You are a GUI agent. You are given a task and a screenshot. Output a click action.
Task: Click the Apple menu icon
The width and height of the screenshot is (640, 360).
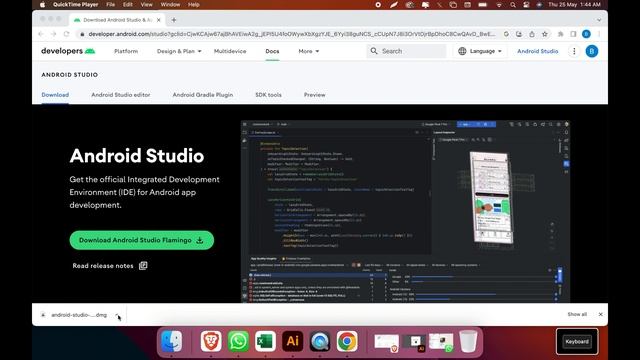(x=42, y=5)
